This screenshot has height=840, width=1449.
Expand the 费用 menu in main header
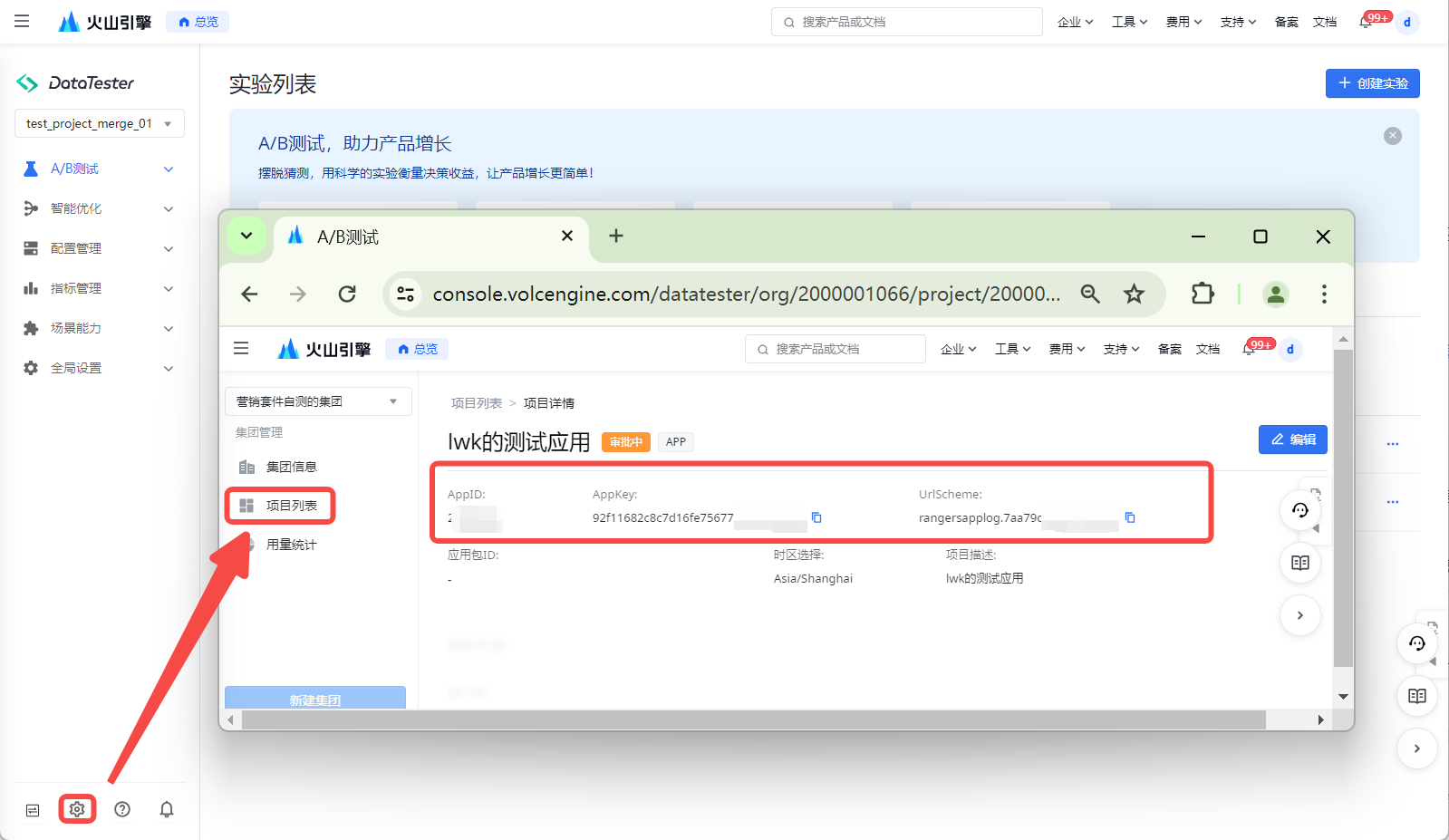pyautogui.click(x=1183, y=22)
